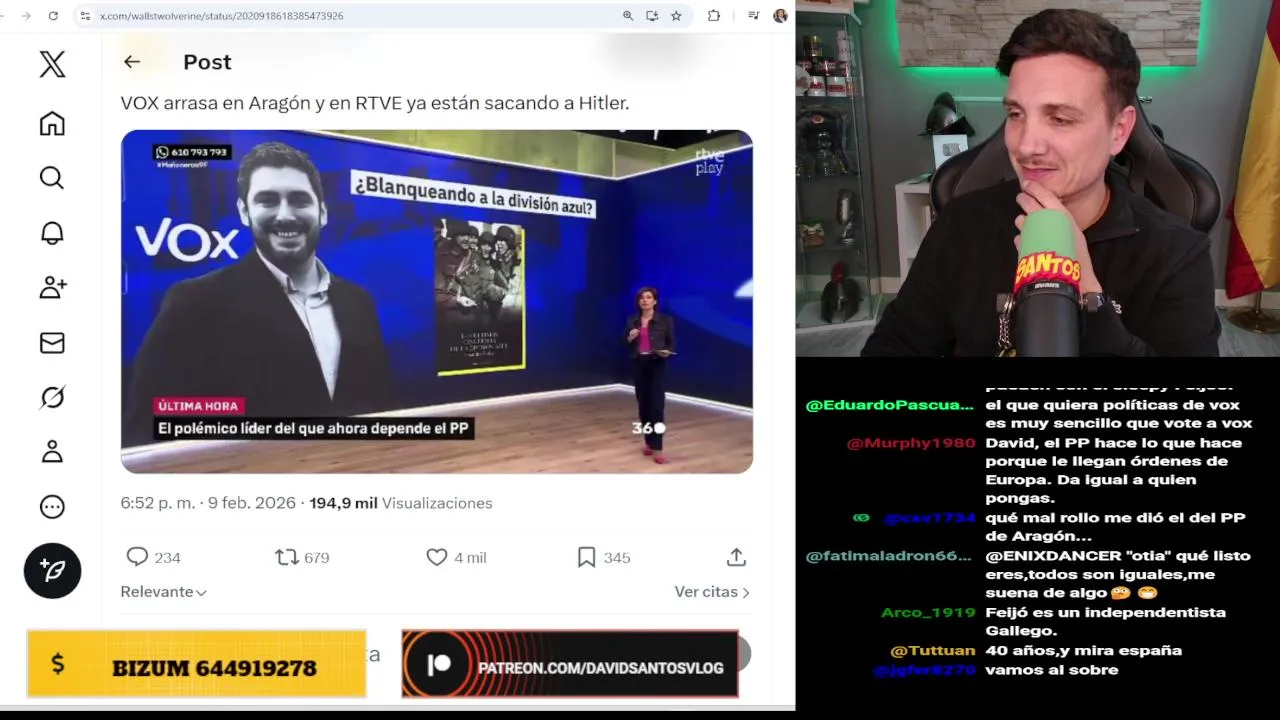
Task: Click the address bar URL
Action: (221, 16)
